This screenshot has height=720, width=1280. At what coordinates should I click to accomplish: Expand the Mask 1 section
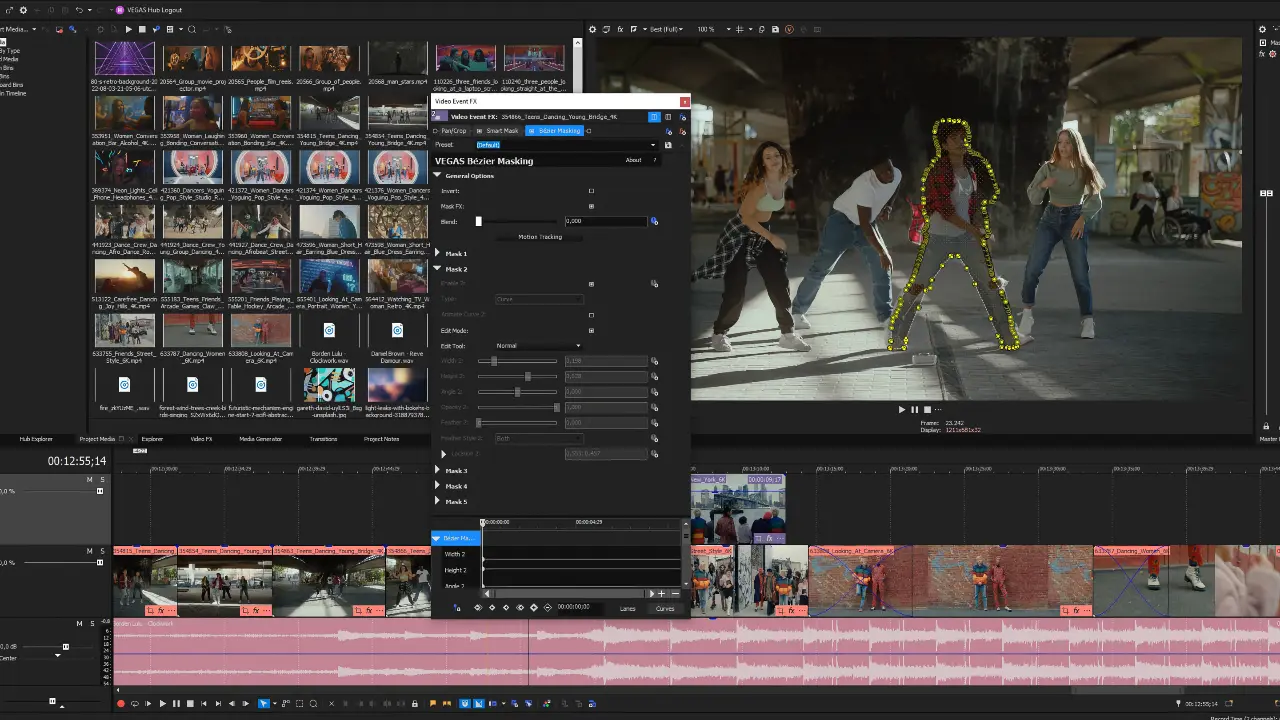click(438, 254)
